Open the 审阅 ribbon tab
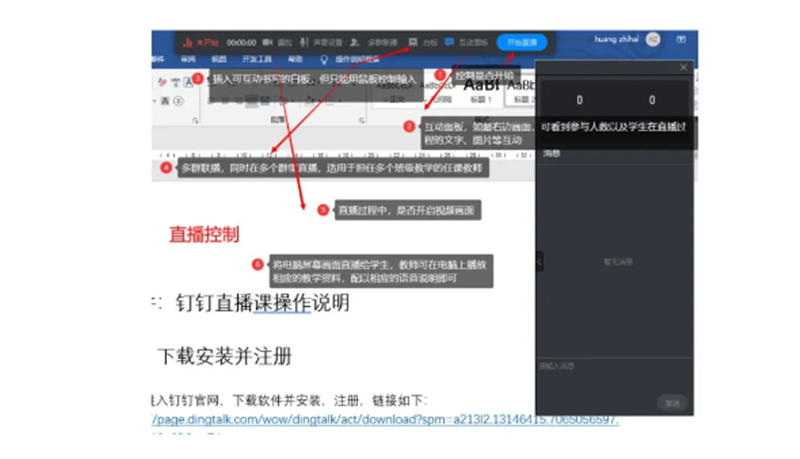This screenshot has height=459, width=800. (x=188, y=59)
